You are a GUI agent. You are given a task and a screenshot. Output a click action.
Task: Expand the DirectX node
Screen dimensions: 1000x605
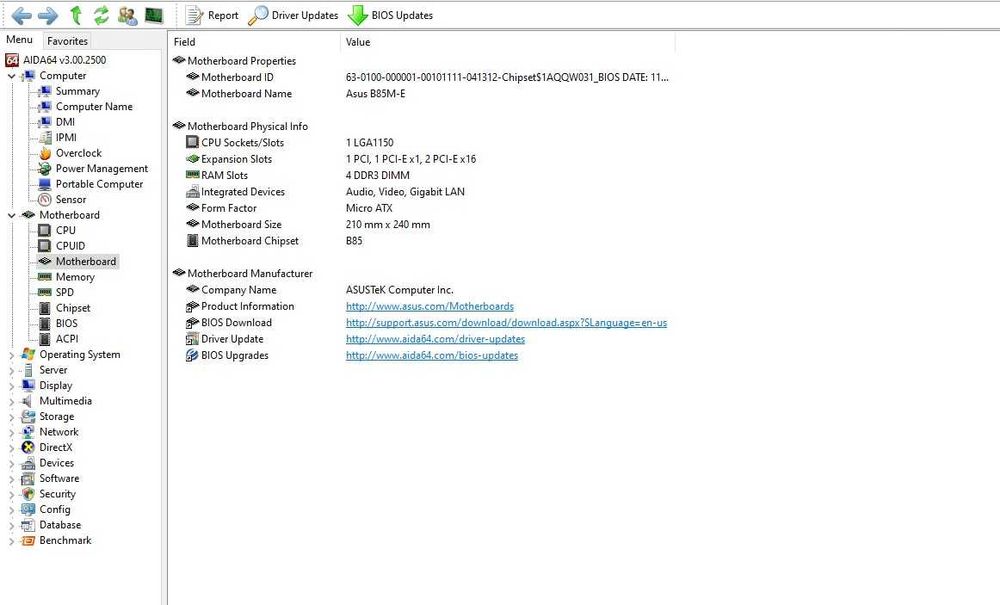11,448
